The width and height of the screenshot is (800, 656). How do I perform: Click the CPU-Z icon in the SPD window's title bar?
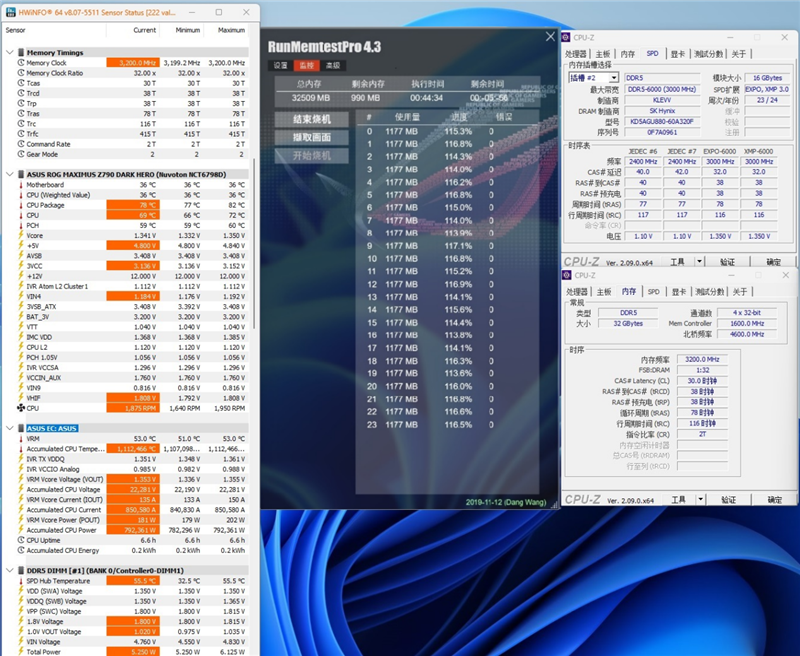566,38
